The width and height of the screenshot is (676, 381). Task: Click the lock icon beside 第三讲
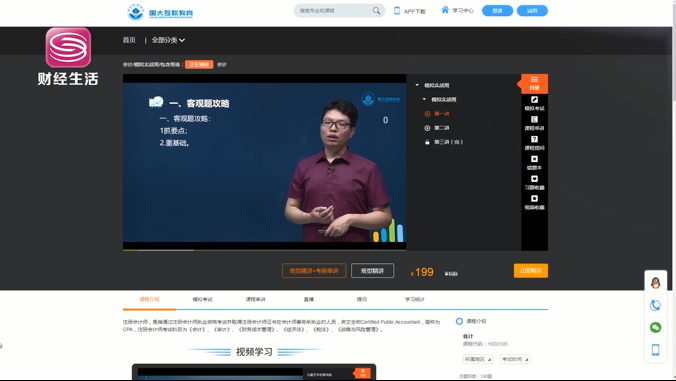(427, 142)
